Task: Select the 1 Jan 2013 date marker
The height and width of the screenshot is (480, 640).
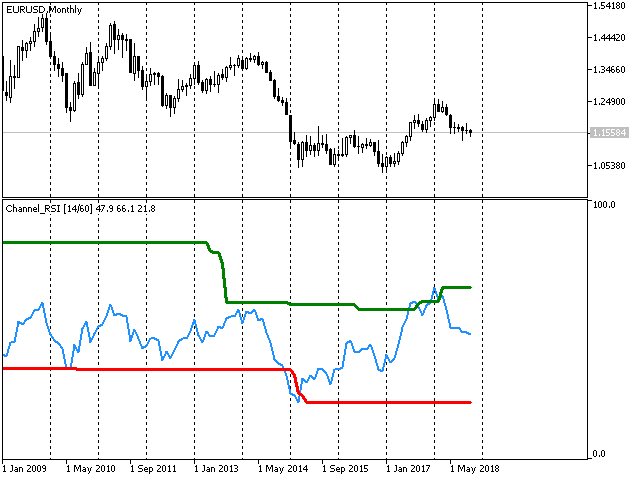Action: coord(219,467)
